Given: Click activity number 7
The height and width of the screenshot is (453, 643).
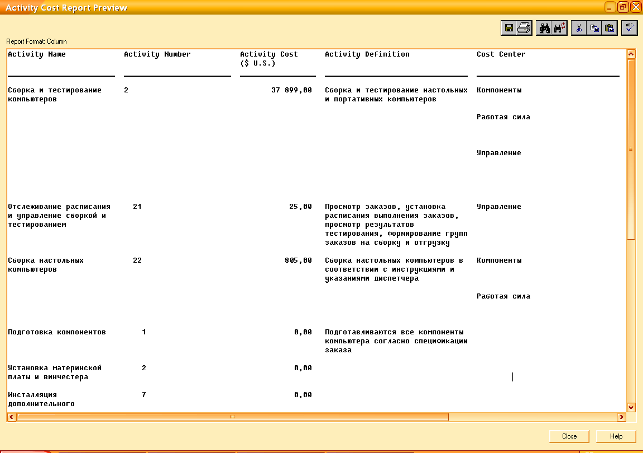Looking at the screenshot, I should tap(144, 394).
